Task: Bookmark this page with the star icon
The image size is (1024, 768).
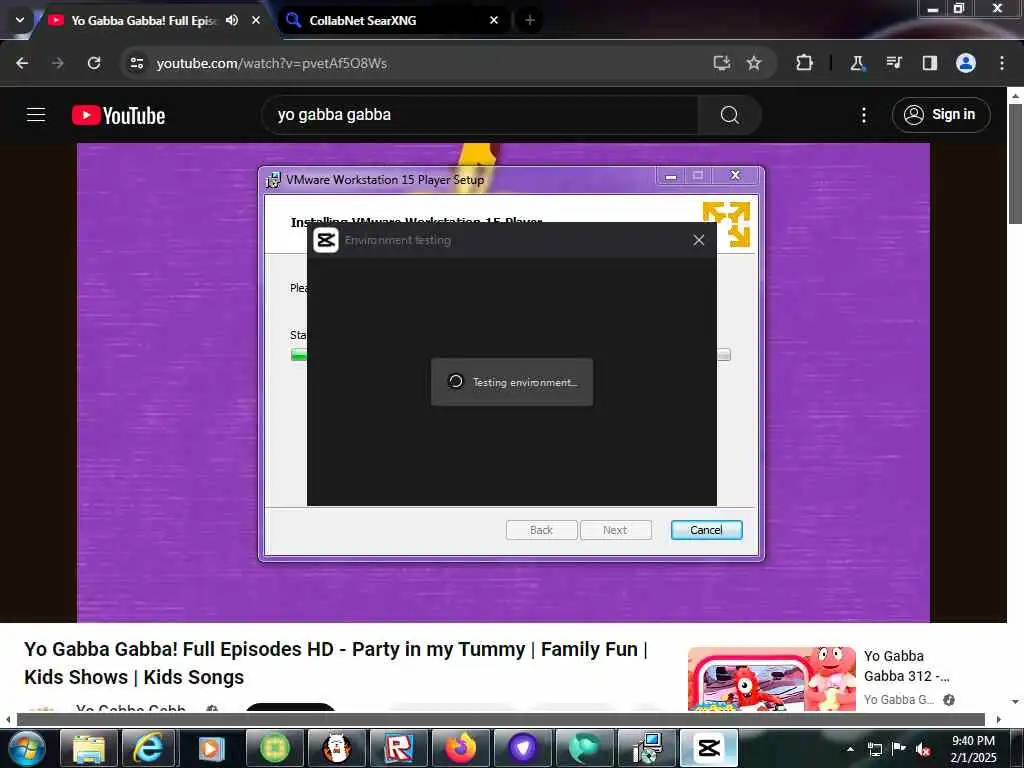Action: [x=754, y=63]
